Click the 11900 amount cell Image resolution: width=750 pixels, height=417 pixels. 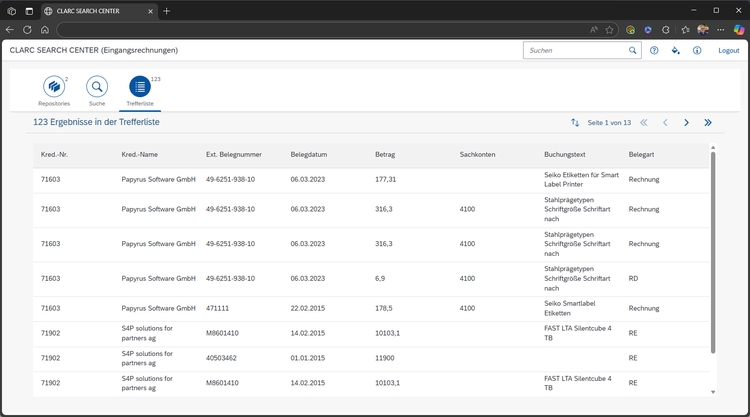point(385,358)
